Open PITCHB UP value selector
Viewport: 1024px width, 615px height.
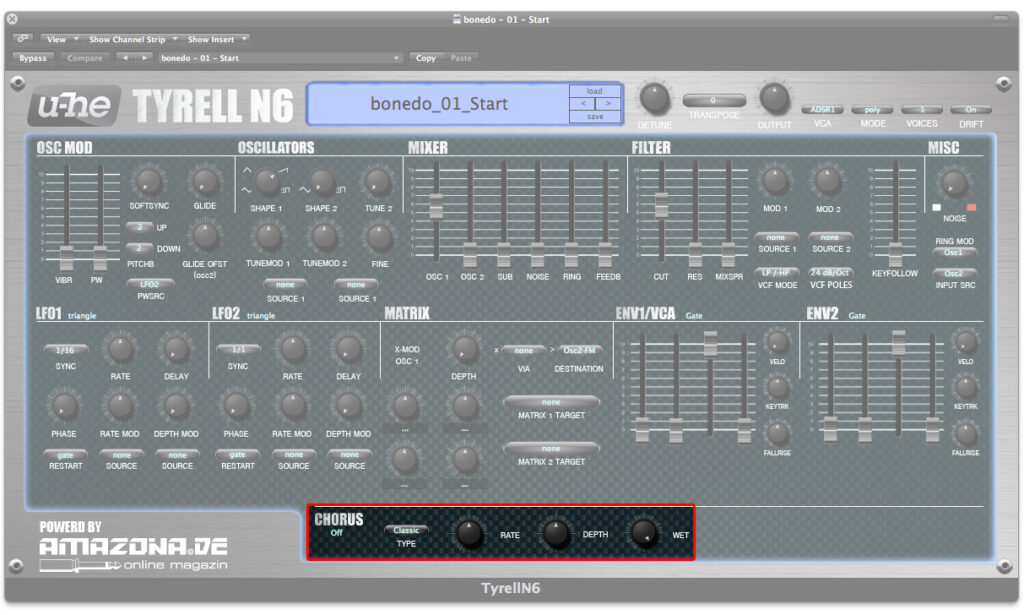(139, 227)
